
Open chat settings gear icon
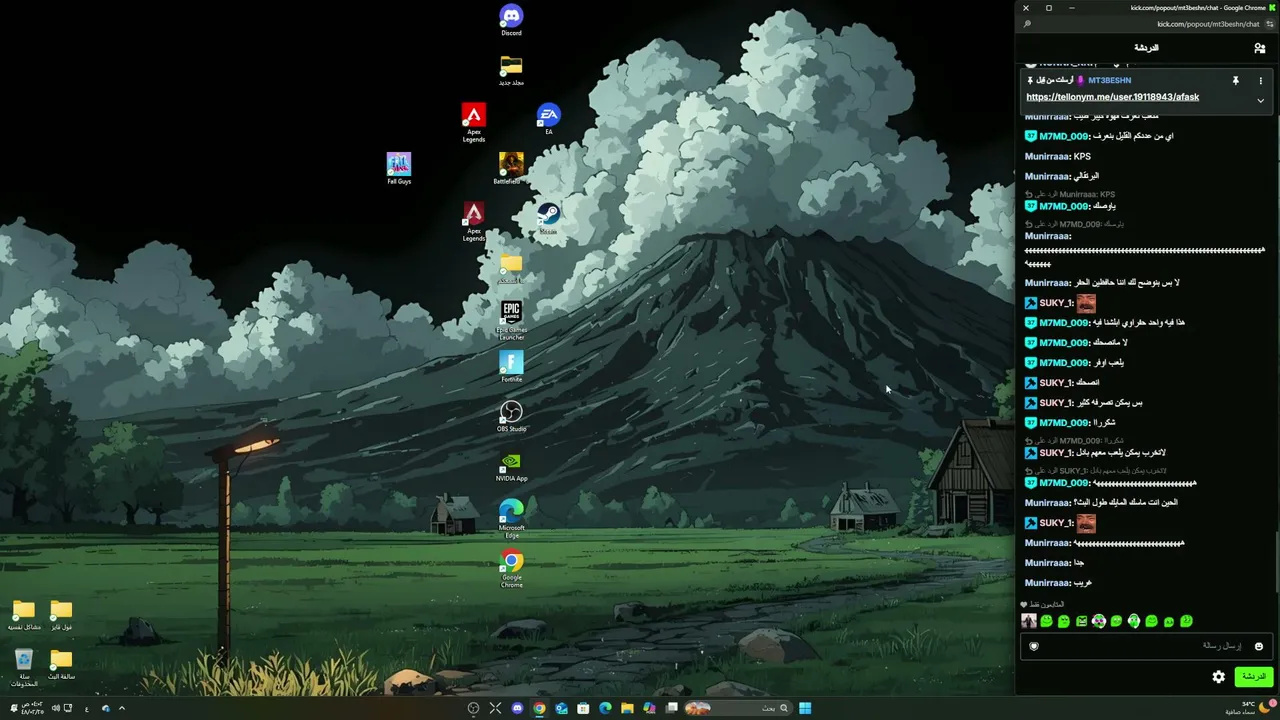coord(1218,677)
